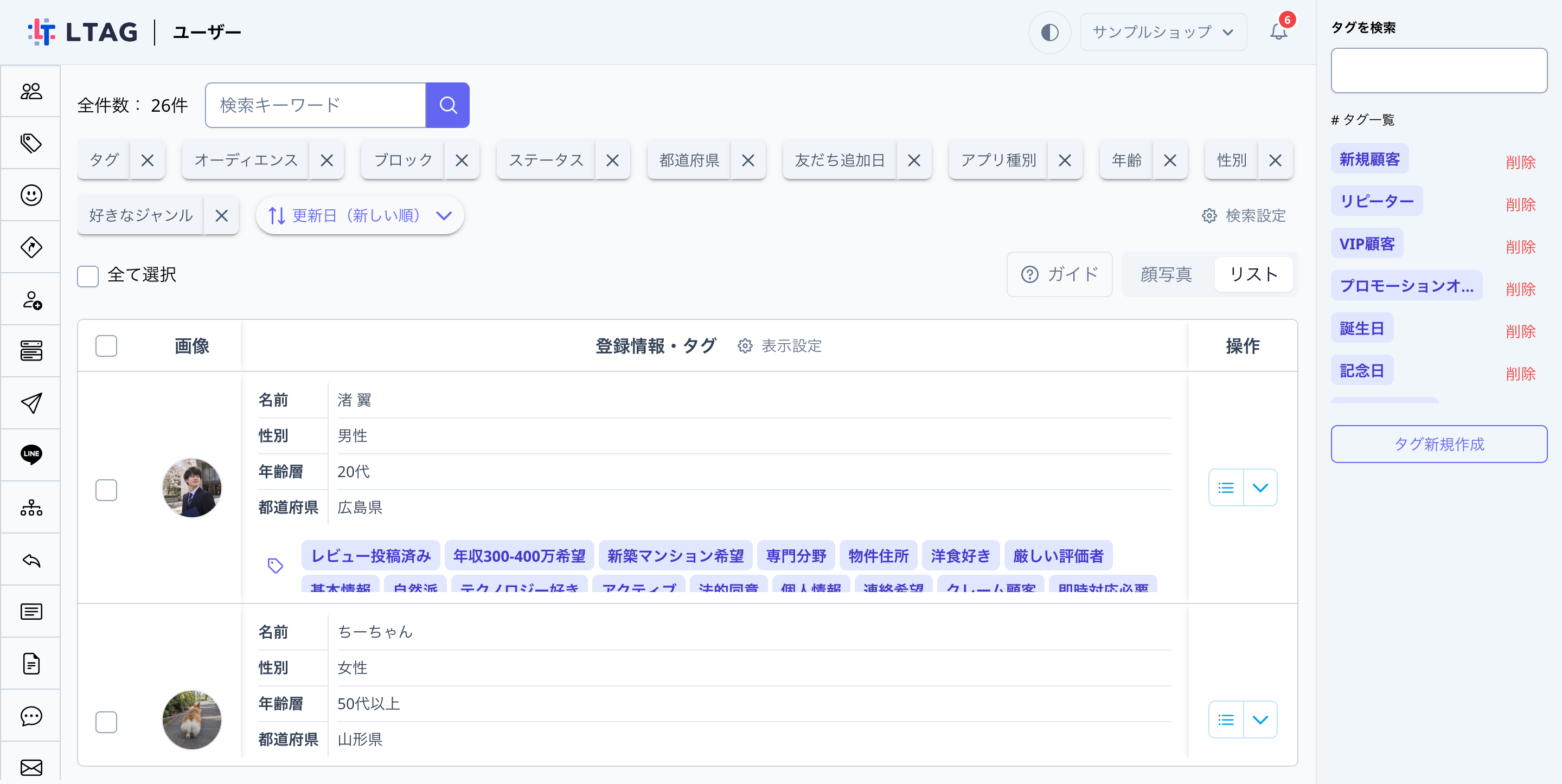This screenshot has width=1562, height=784.
Task: Select the VIP顧客 tag in tag list
Action: [x=1367, y=243]
